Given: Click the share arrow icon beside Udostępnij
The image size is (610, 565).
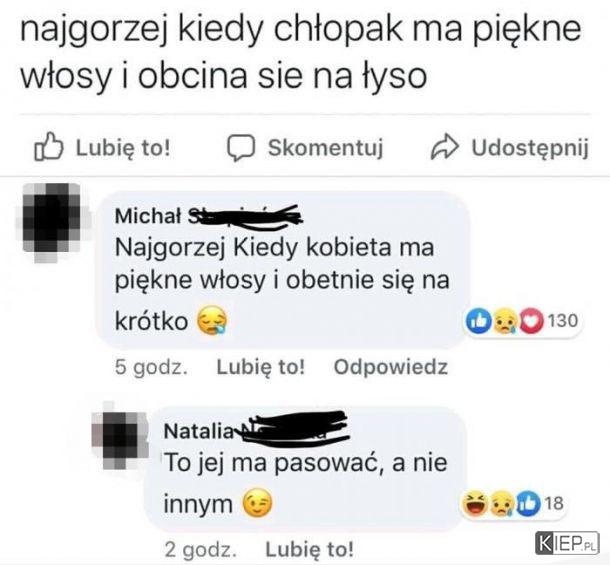Looking at the screenshot, I should pyautogui.click(x=445, y=147).
